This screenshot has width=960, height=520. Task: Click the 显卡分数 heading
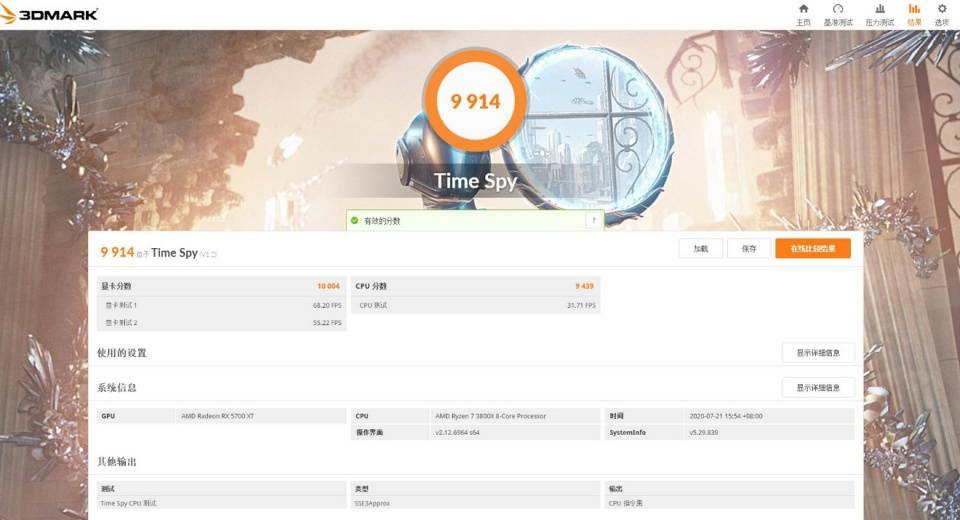click(116, 286)
